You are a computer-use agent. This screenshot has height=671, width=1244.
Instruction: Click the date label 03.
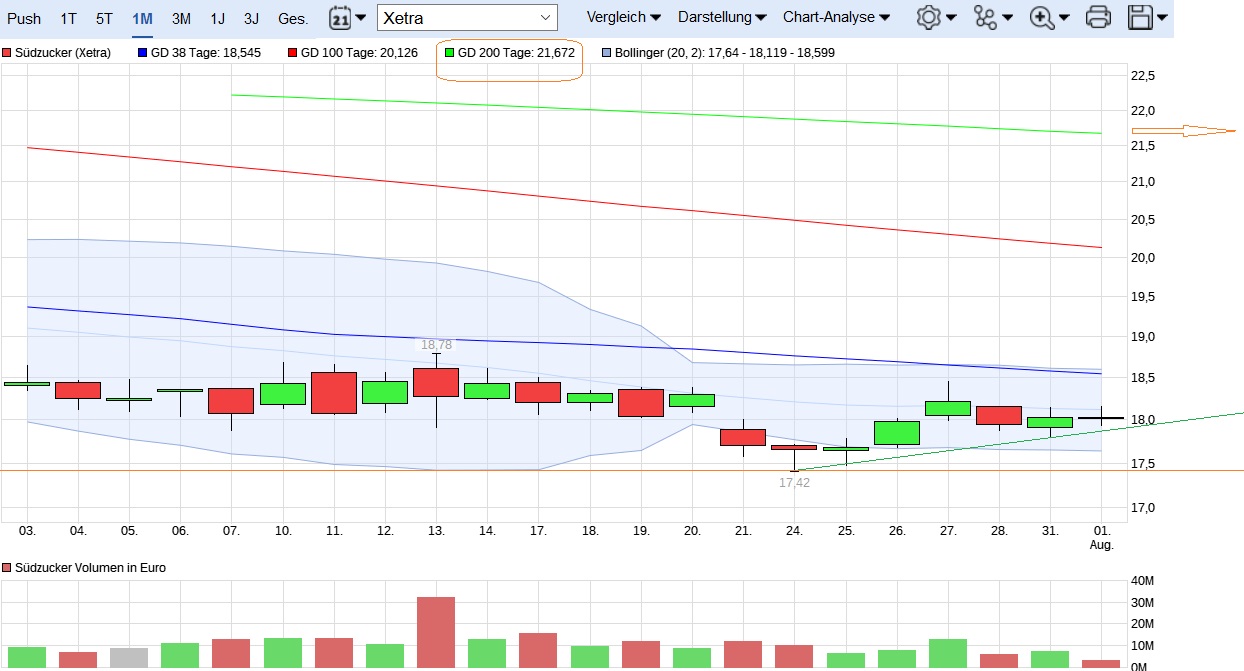point(27,531)
